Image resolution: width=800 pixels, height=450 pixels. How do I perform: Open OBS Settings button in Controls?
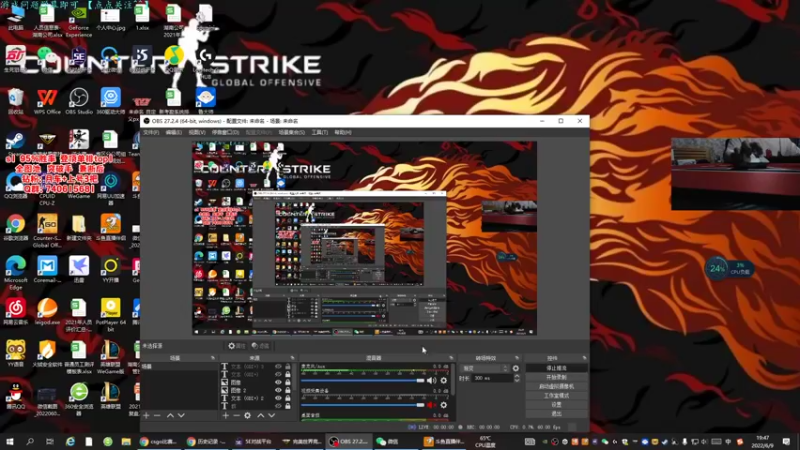(x=556, y=405)
